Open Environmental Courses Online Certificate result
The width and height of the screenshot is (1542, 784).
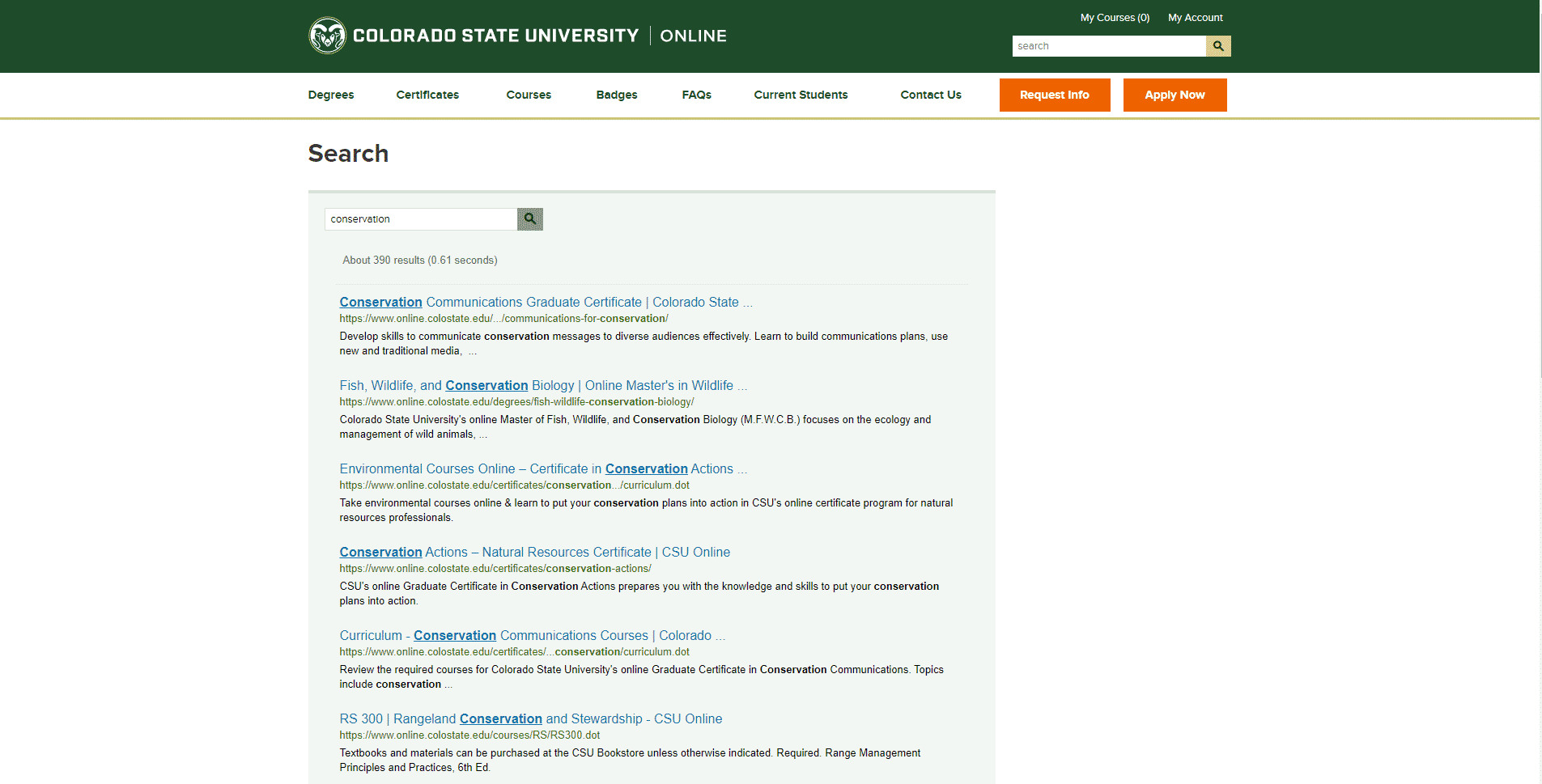[x=543, y=468]
